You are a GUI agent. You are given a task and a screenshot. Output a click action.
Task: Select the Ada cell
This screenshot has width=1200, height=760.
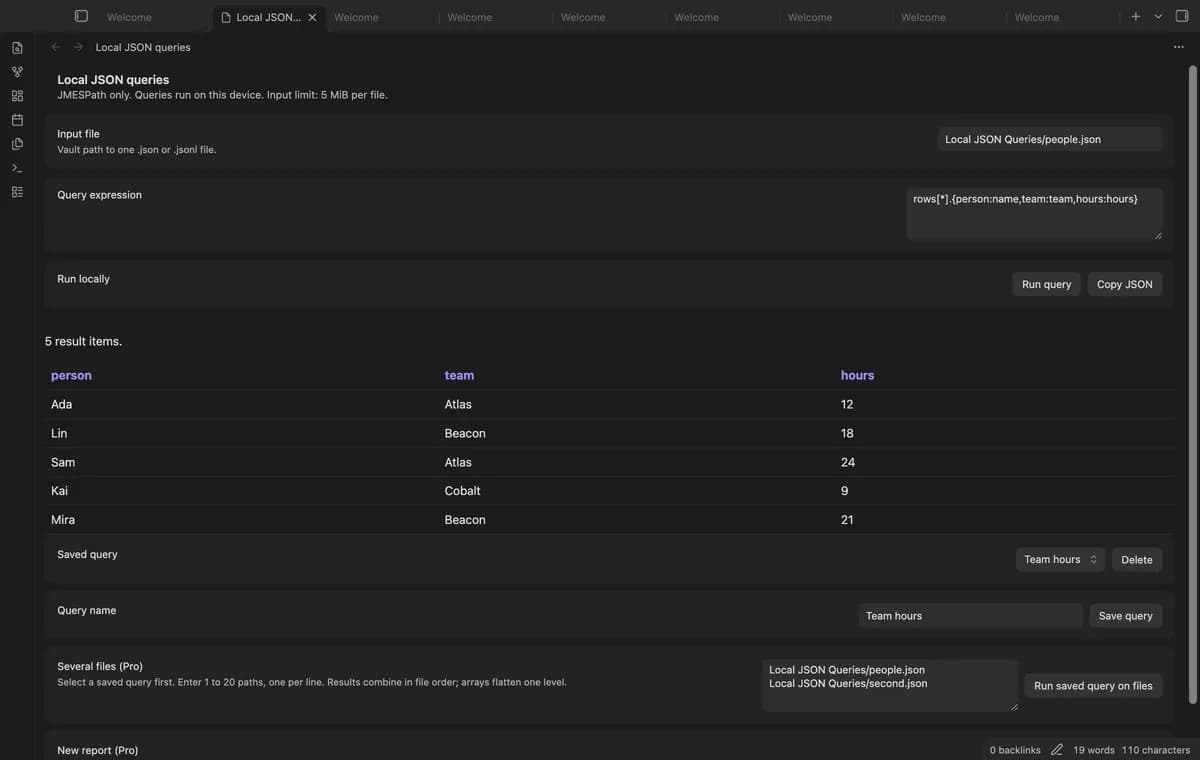pos(61,404)
